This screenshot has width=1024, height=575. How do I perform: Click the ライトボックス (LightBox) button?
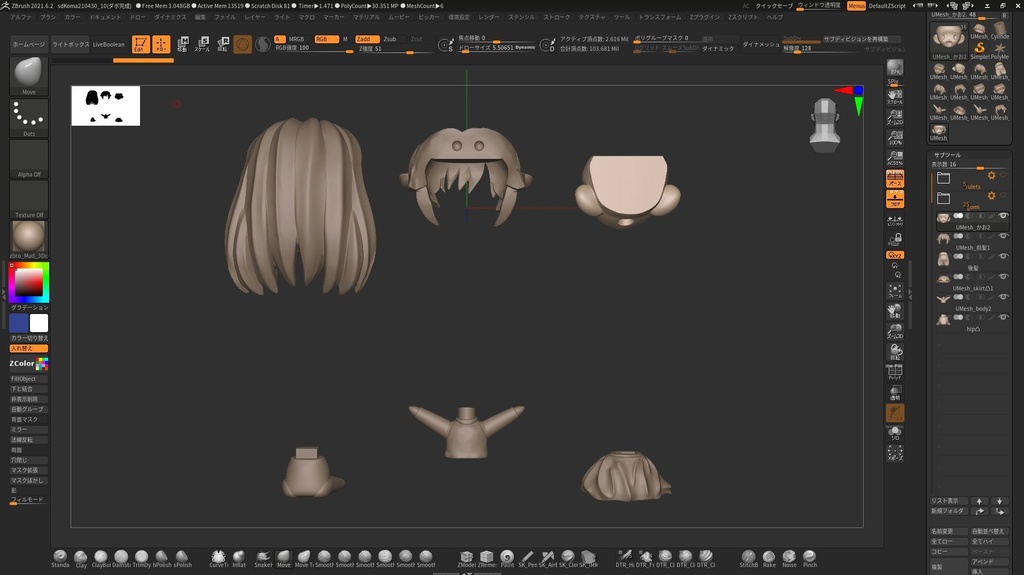point(70,45)
